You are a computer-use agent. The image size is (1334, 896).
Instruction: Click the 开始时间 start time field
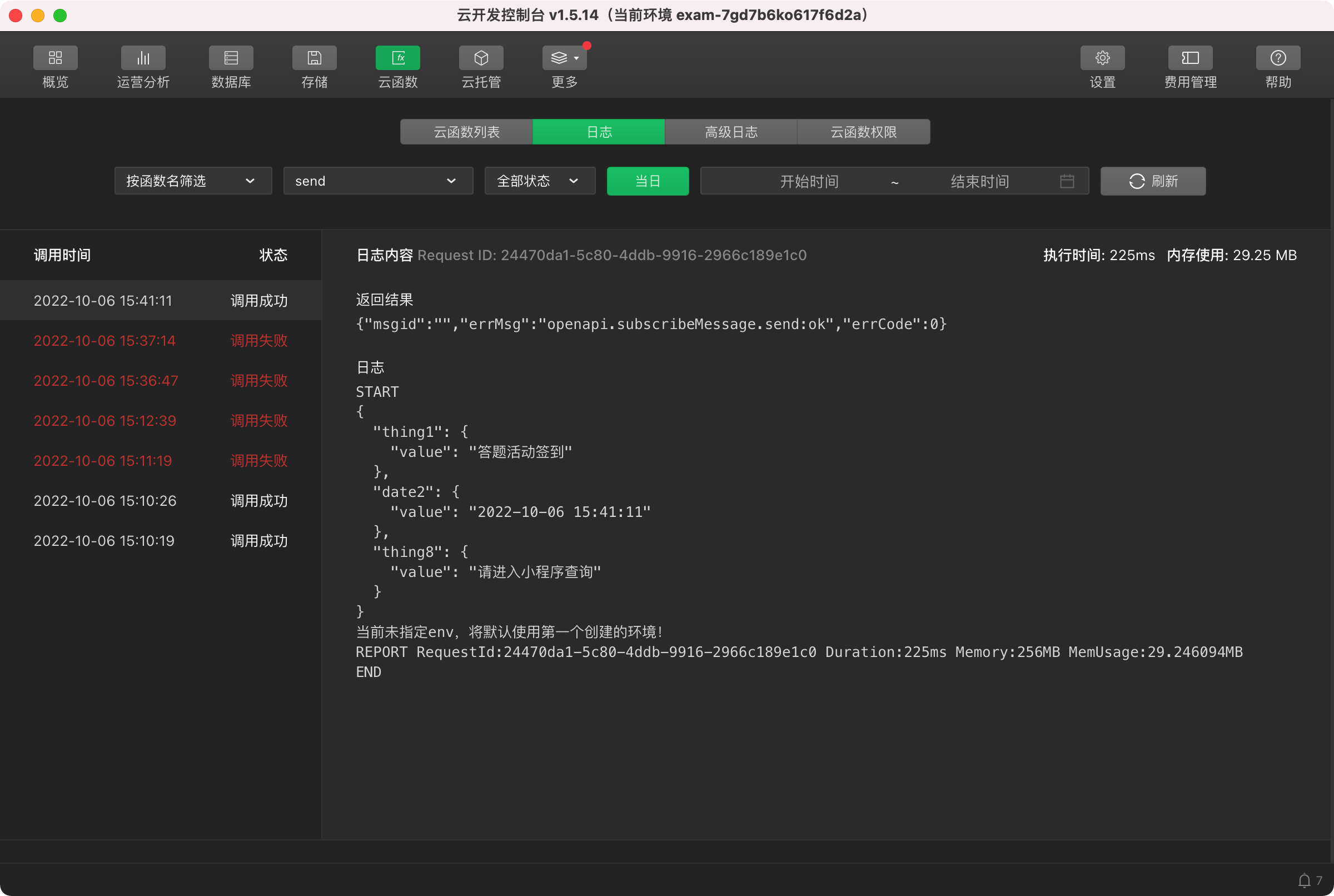809,182
